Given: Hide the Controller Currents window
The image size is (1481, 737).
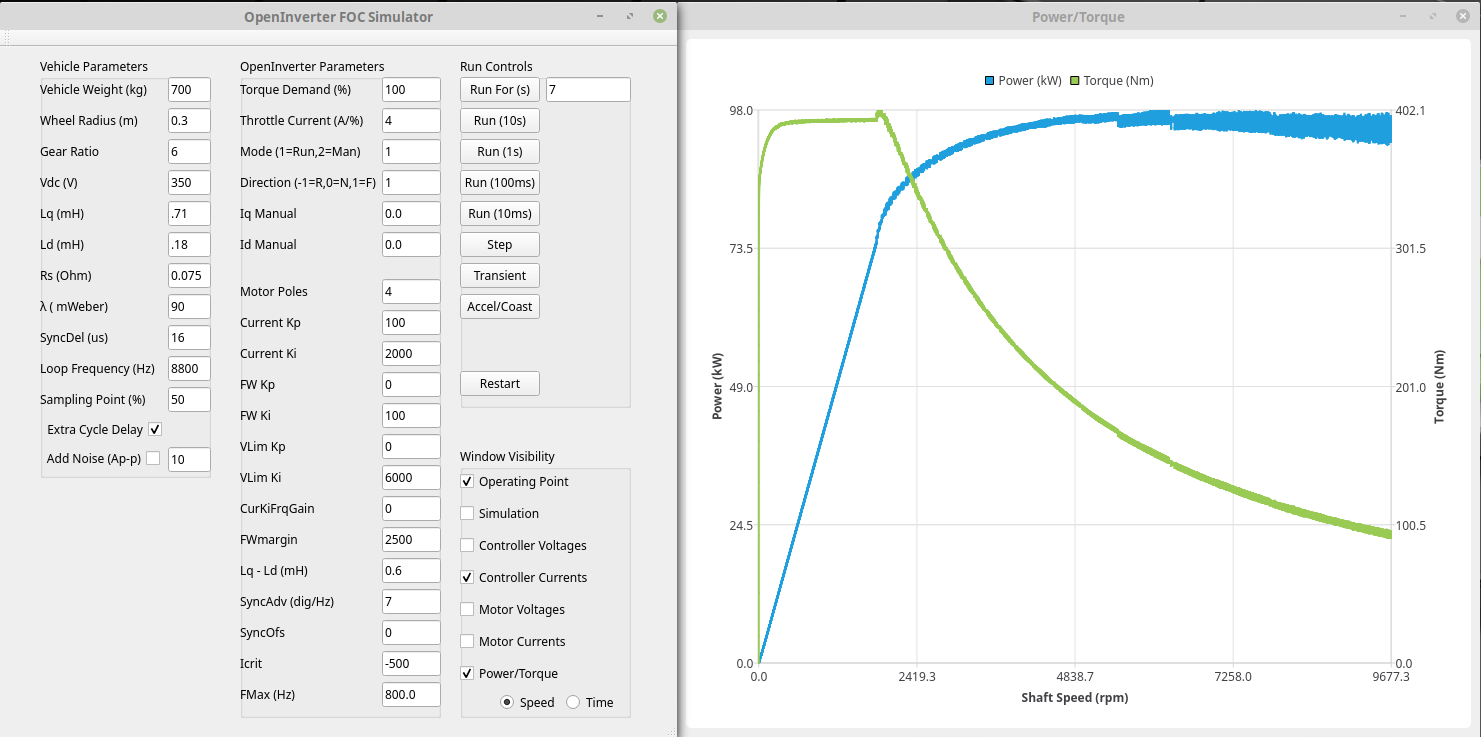Looking at the screenshot, I should coord(467,577).
